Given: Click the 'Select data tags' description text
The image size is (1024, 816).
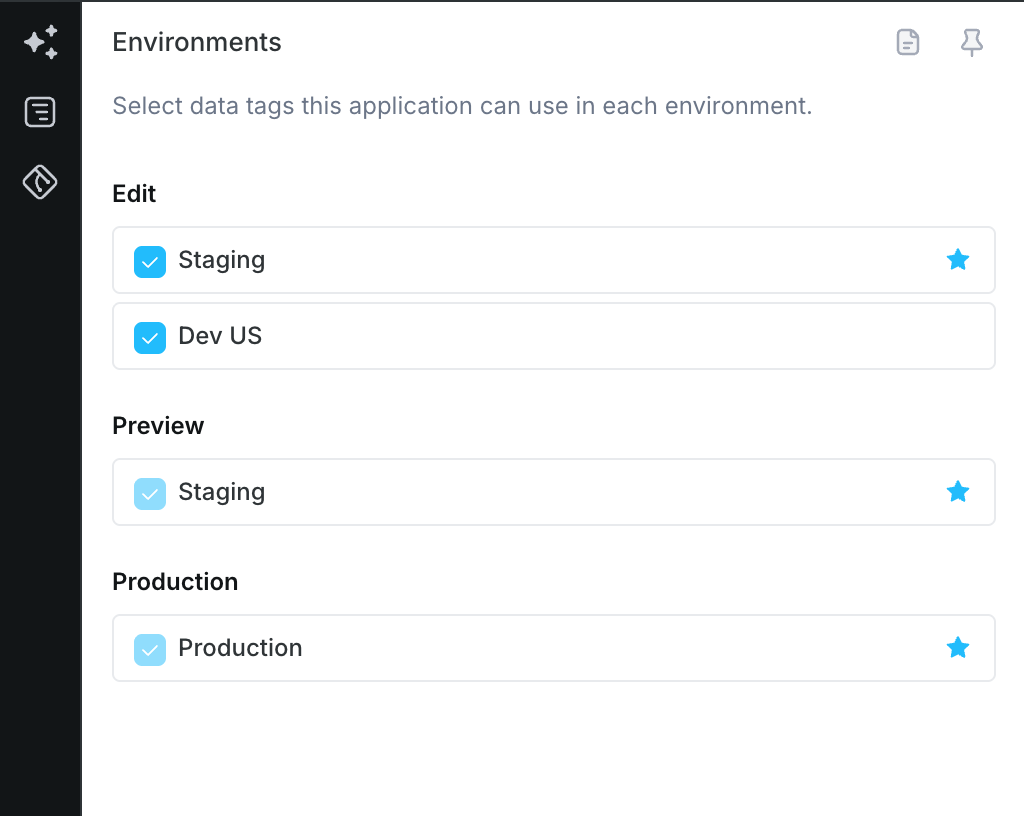Looking at the screenshot, I should [462, 106].
